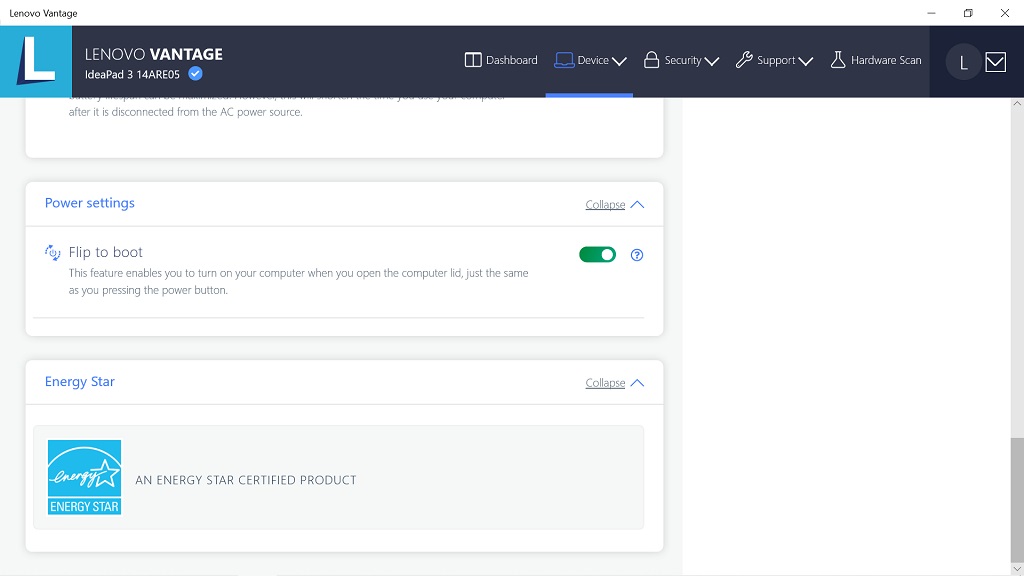Click the IdeaPad 3 14ARE05 device name
The height and width of the screenshot is (576, 1024).
pyautogui.click(x=132, y=74)
